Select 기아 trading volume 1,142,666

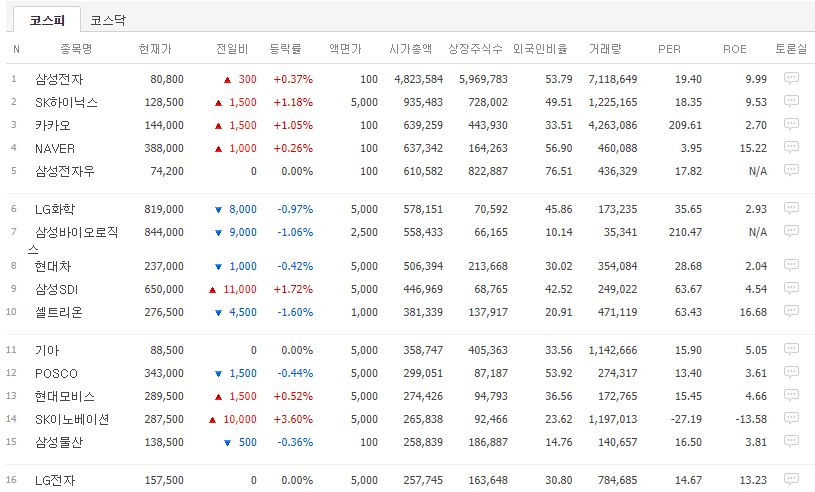coord(613,350)
